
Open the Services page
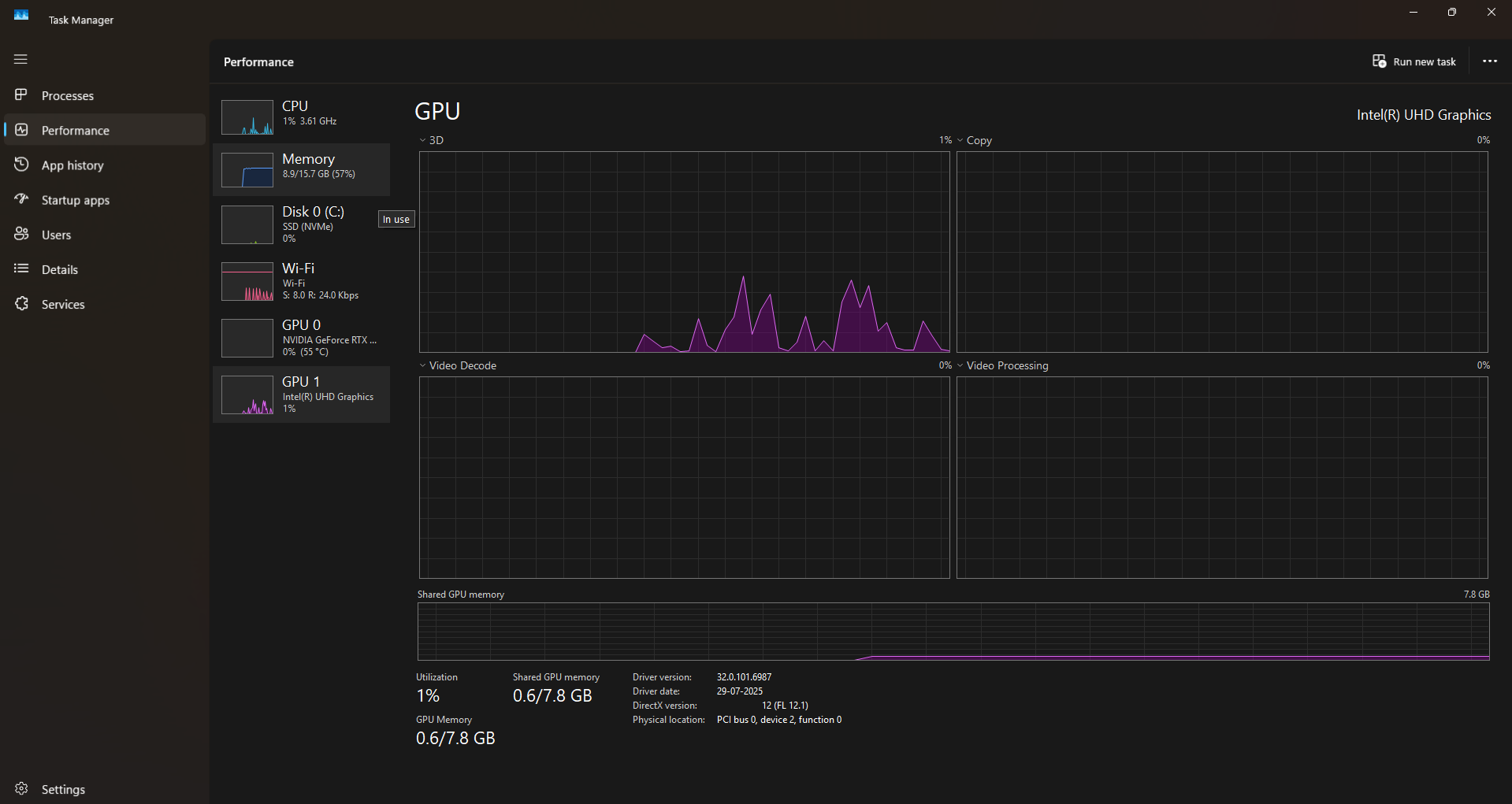coord(105,304)
